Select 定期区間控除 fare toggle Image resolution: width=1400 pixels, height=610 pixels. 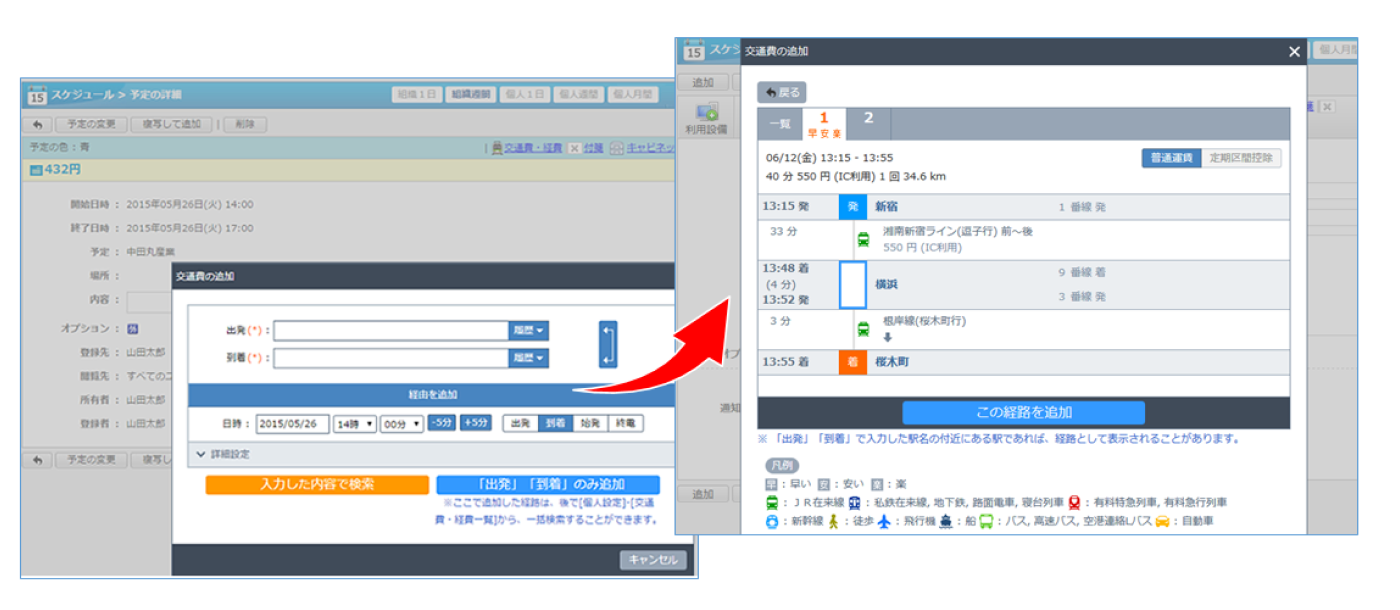click(x=1241, y=158)
